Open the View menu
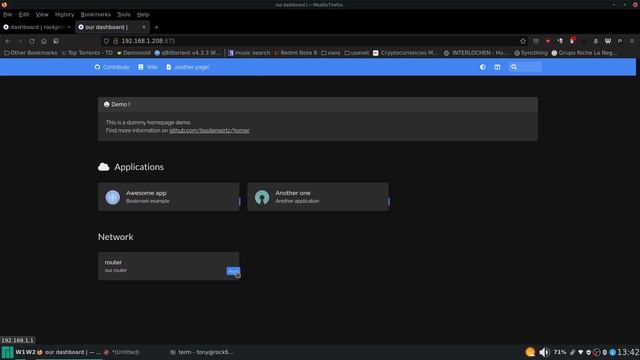This screenshot has width=640, height=360. point(42,15)
